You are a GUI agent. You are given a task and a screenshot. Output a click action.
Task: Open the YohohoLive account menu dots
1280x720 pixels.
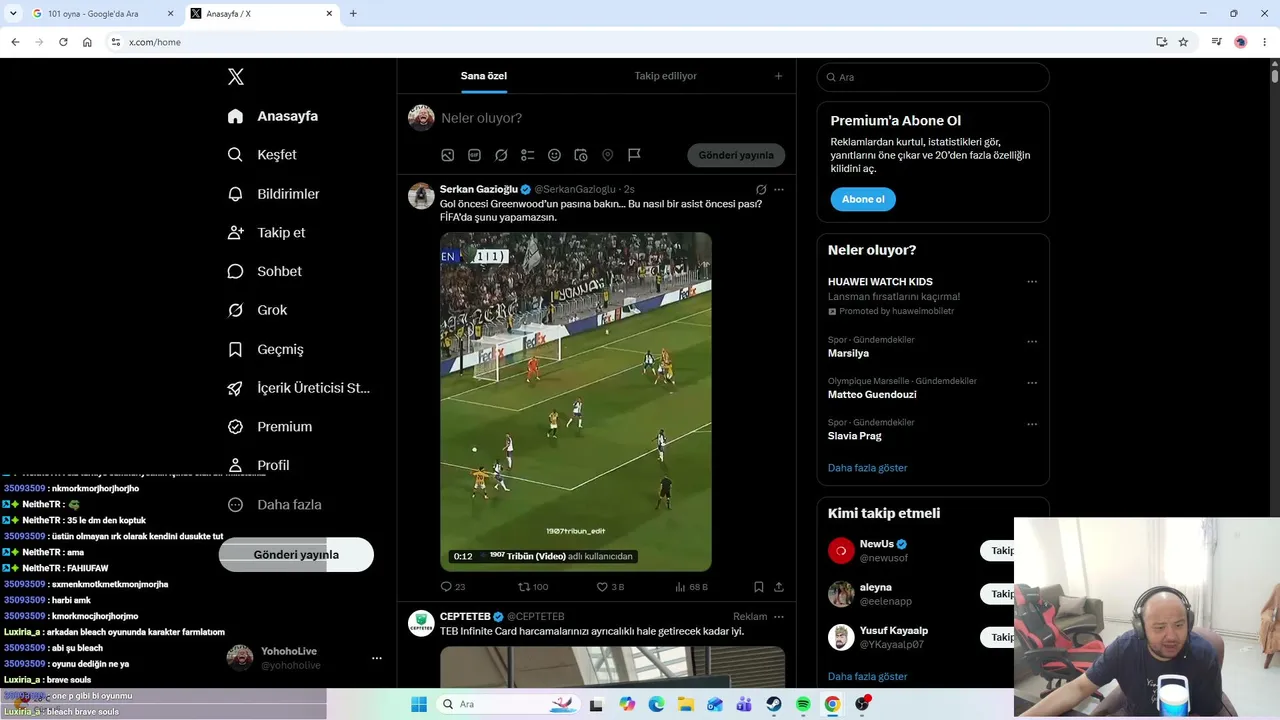point(377,658)
